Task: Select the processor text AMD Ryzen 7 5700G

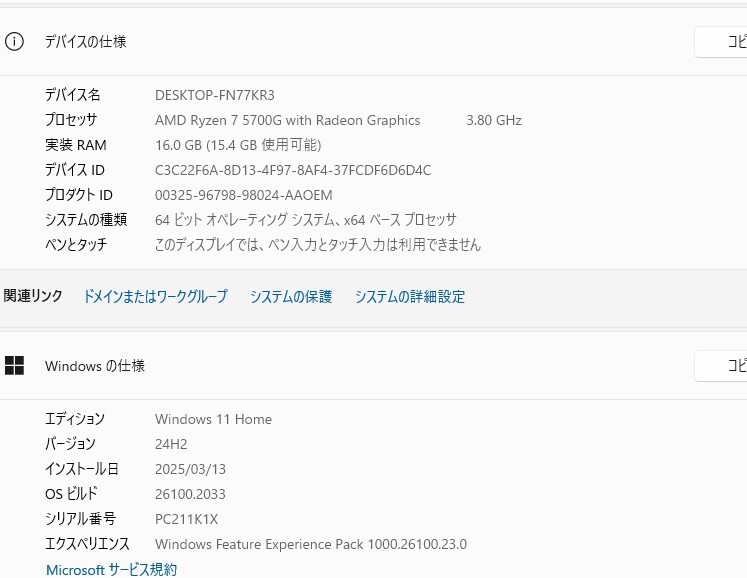Action: pos(218,120)
